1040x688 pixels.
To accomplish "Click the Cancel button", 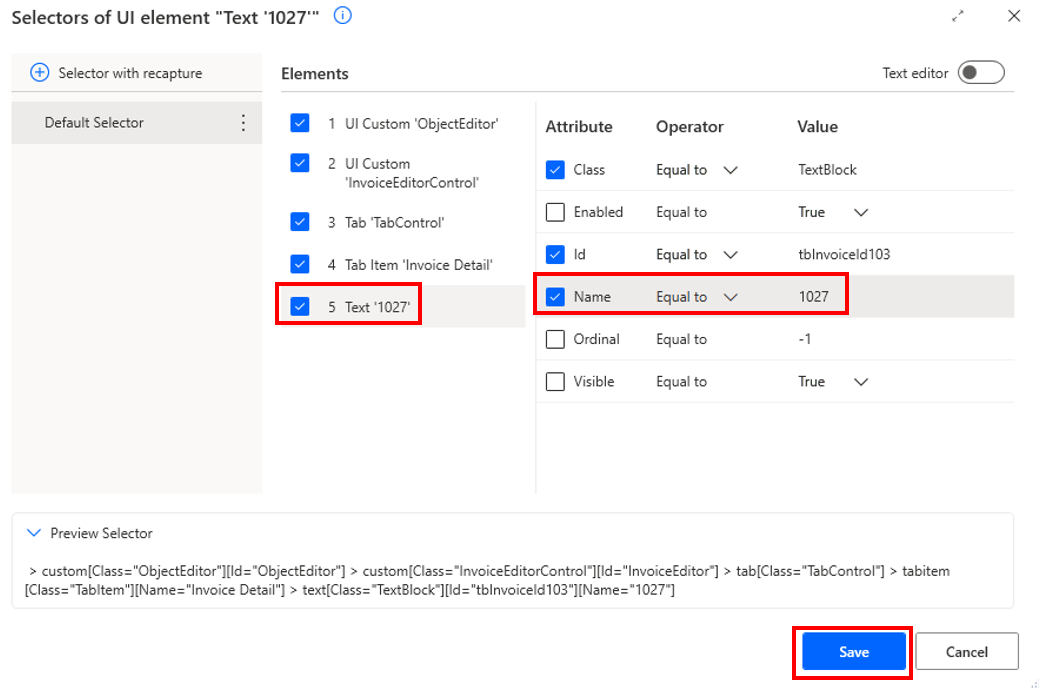I will click(x=966, y=652).
